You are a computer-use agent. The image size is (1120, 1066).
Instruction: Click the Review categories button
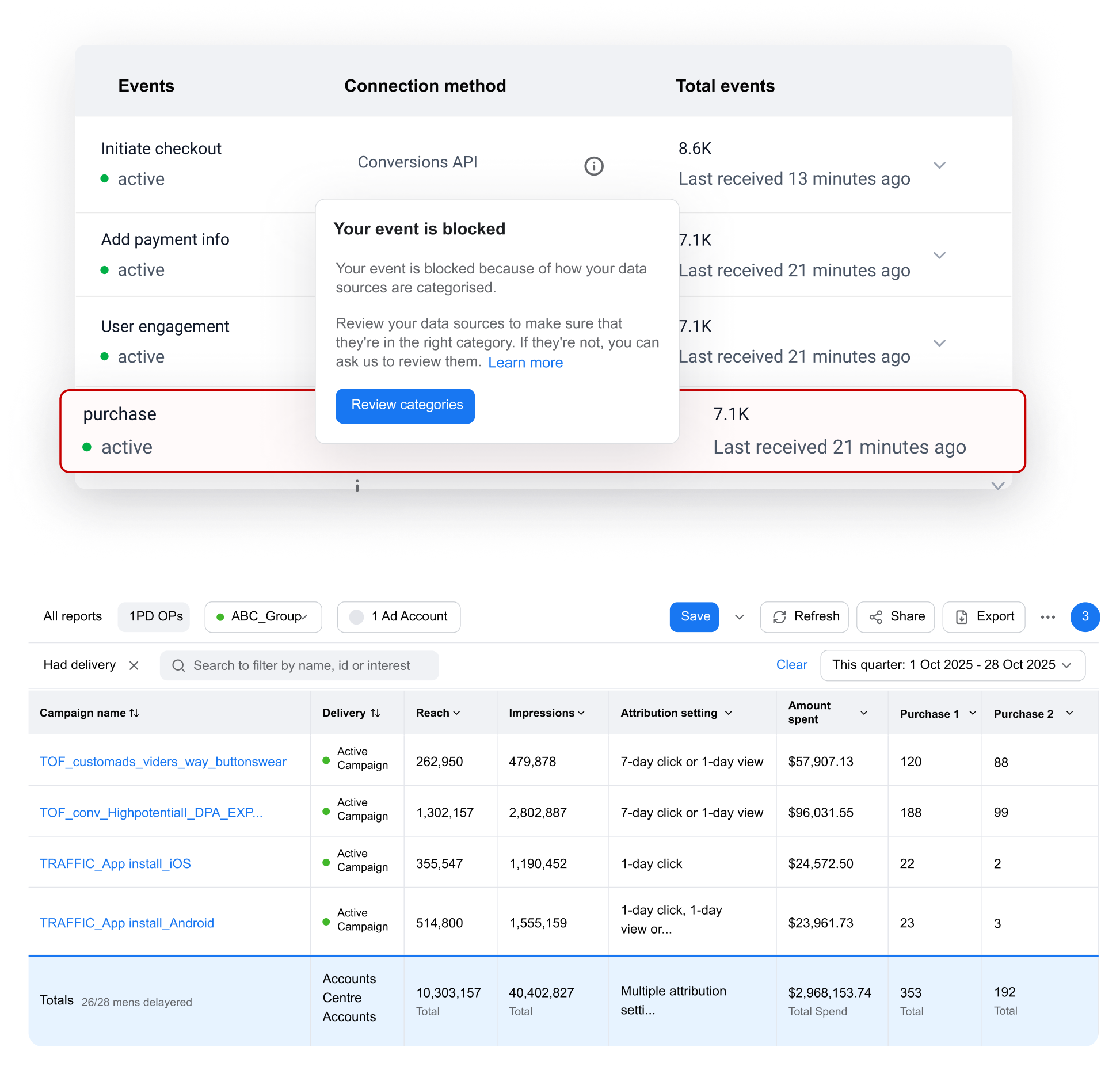coord(406,406)
